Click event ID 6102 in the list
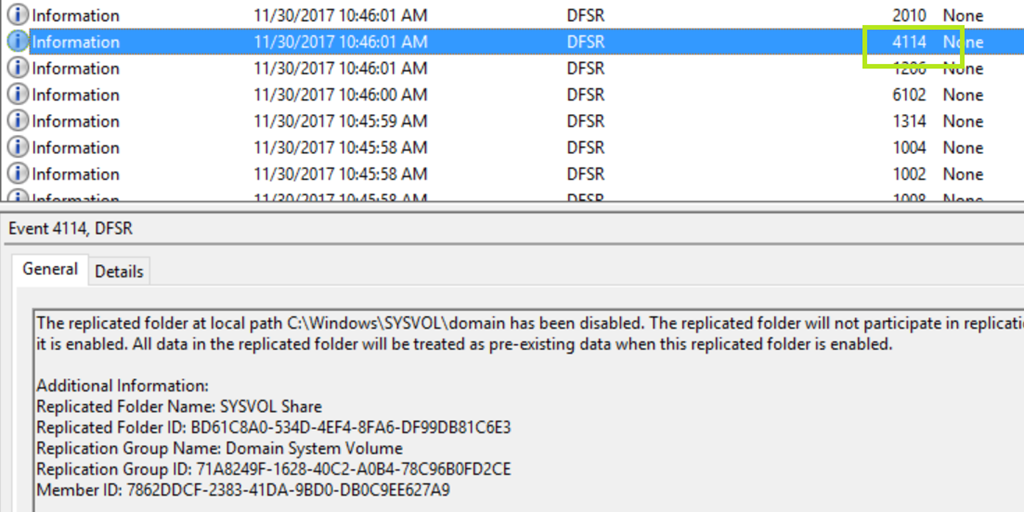The height and width of the screenshot is (512, 1024). (910, 95)
